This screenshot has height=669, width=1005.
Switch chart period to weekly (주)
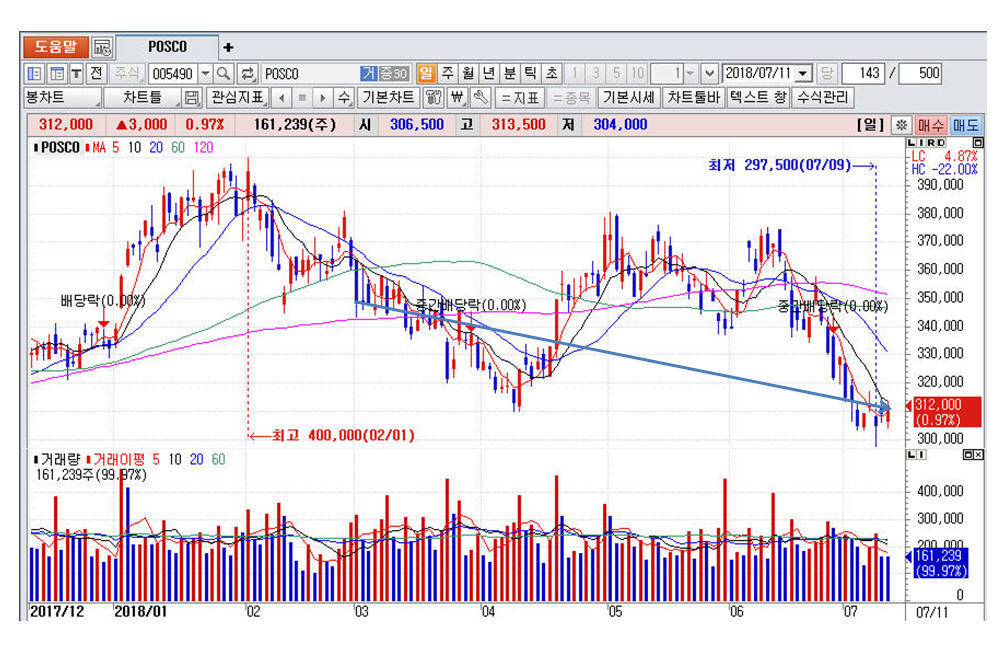coord(447,73)
